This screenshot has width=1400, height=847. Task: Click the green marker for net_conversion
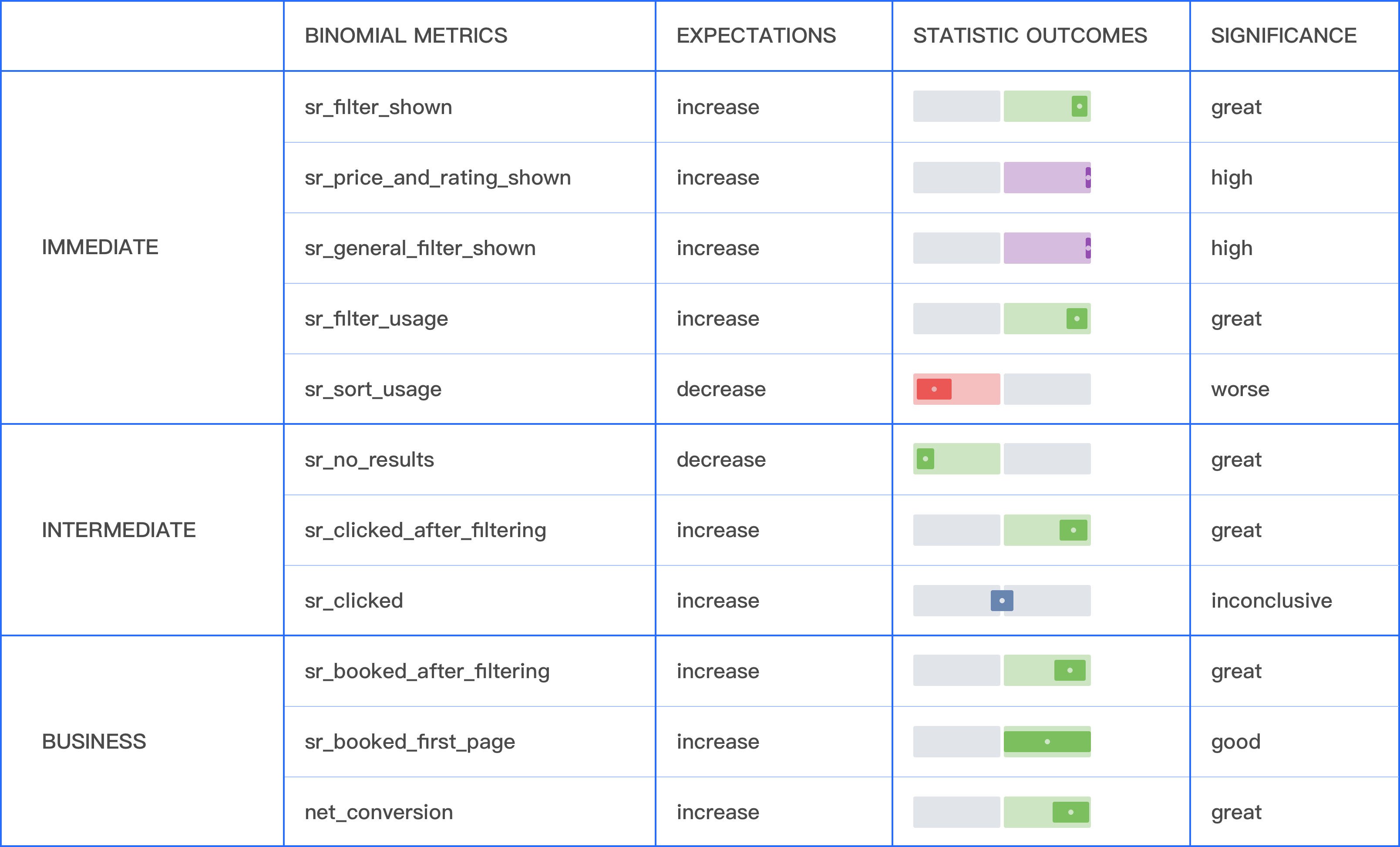pos(1070,812)
